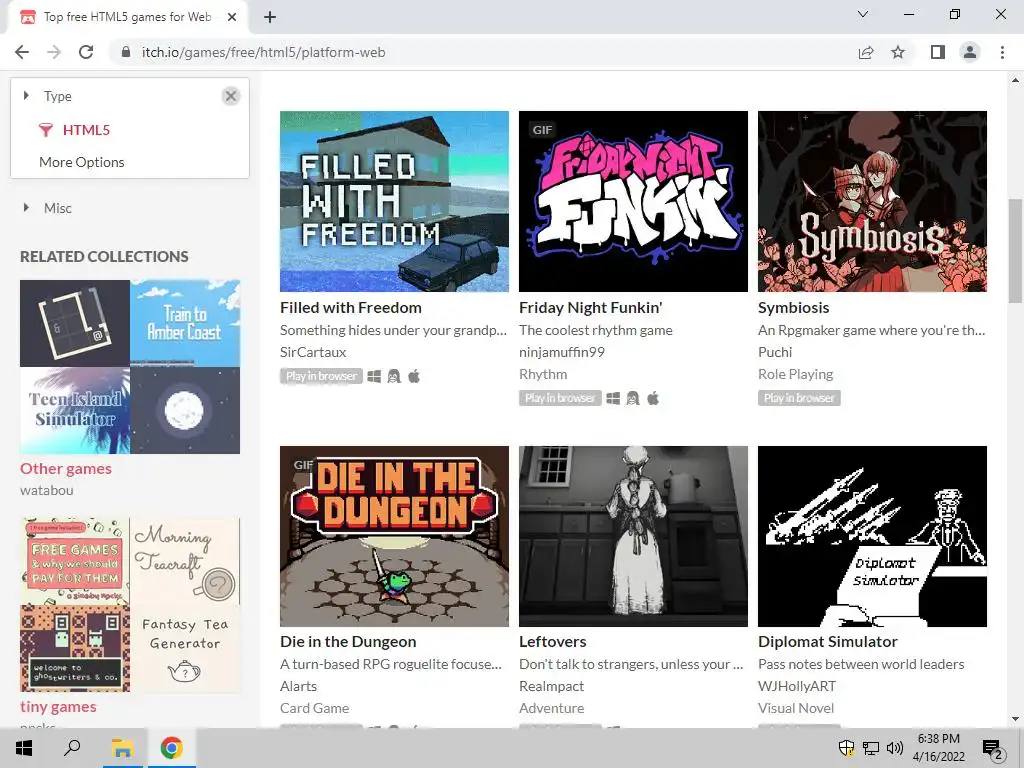Open More Options under Type
Image resolution: width=1024 pixels, height=768 pixels.
pyautogui.click(x=82, y=162)
